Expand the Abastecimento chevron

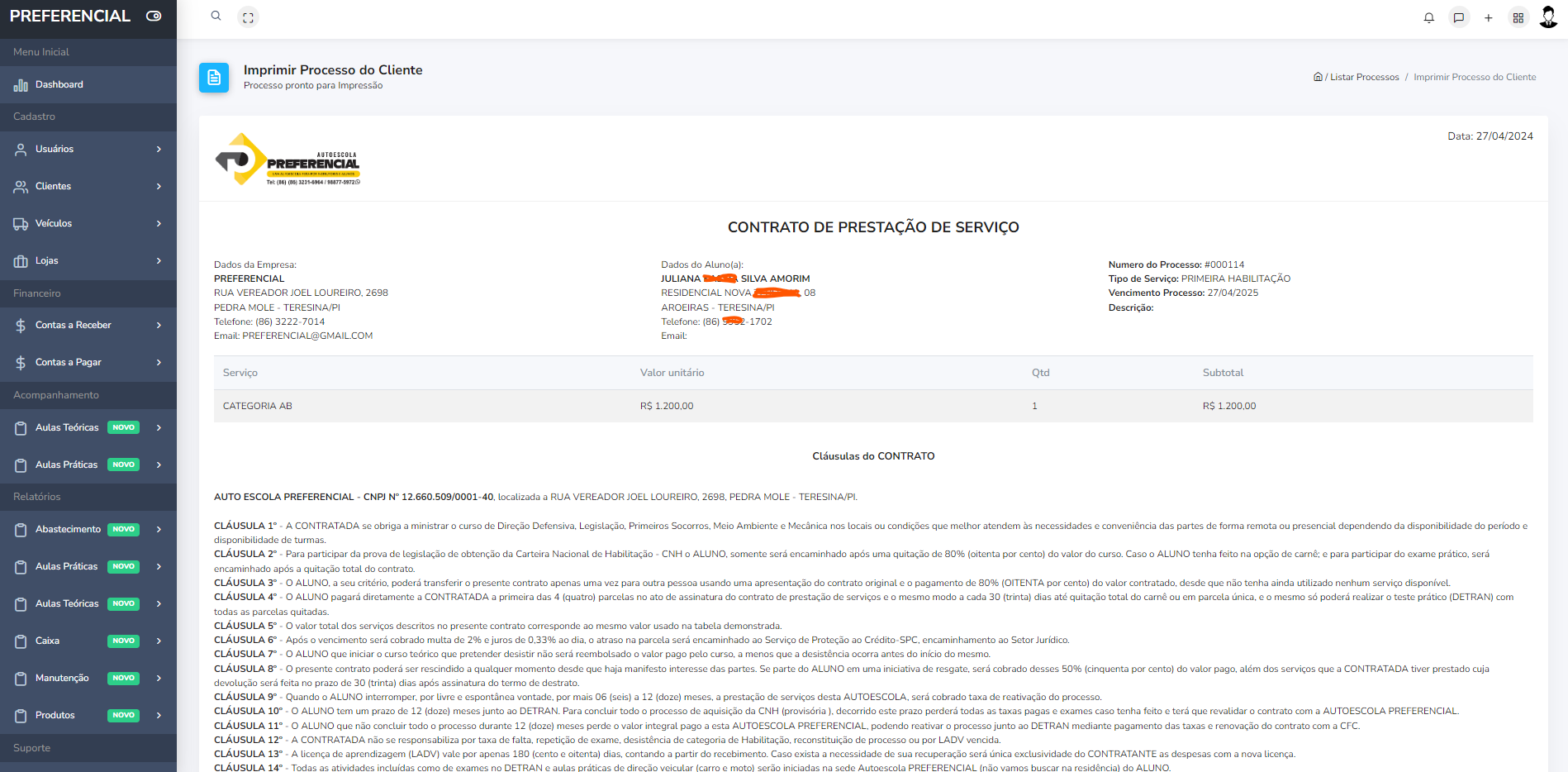(159, 530)
